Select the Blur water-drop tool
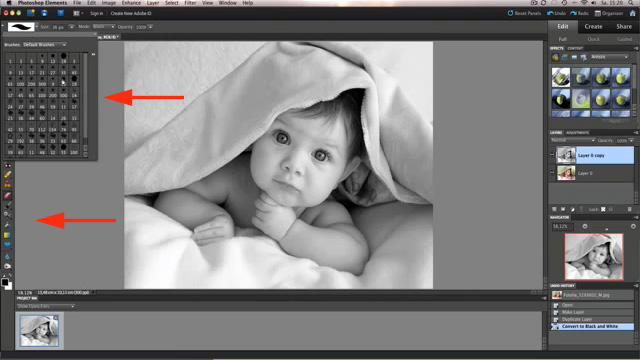This screenshot has height=360, width=640. (7, 257)
